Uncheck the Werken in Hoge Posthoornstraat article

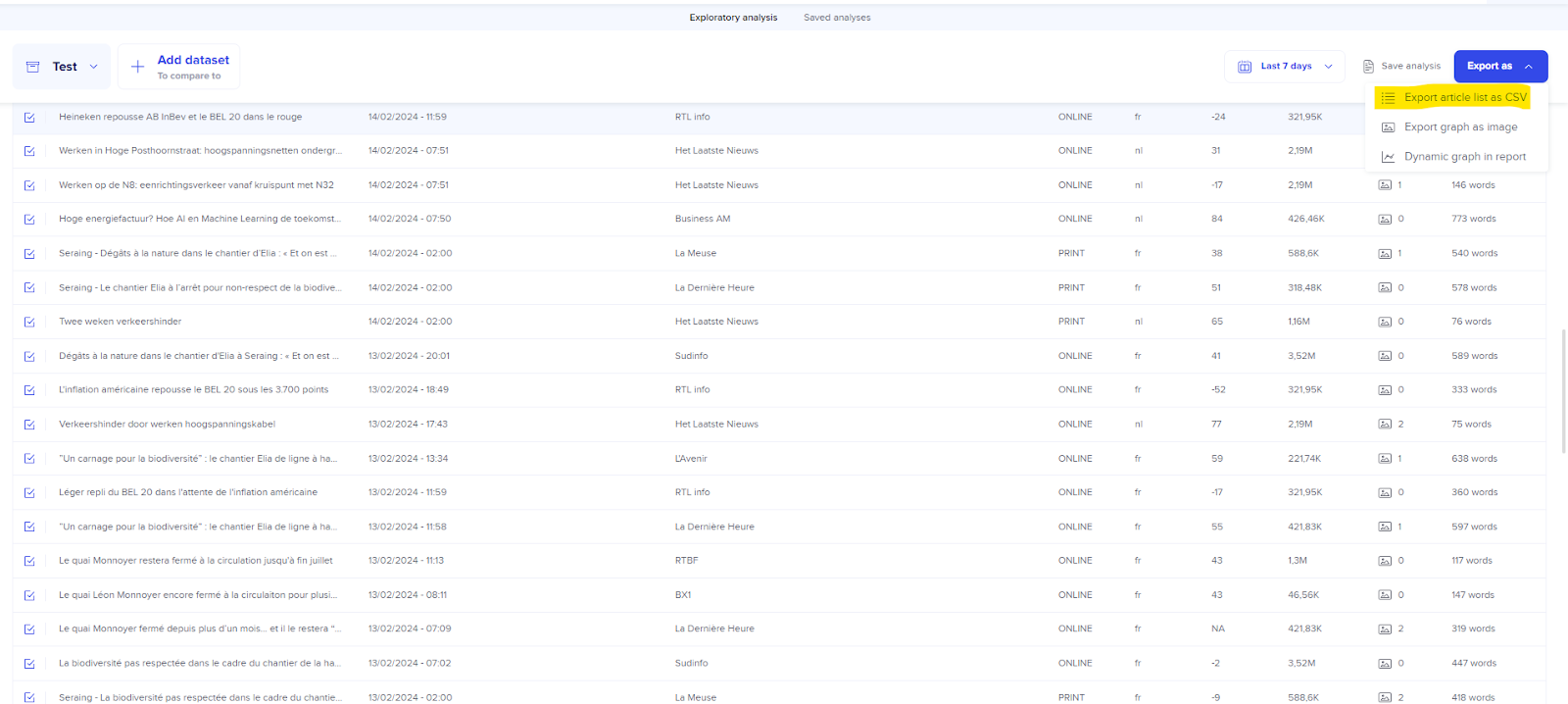pos(29,151)
